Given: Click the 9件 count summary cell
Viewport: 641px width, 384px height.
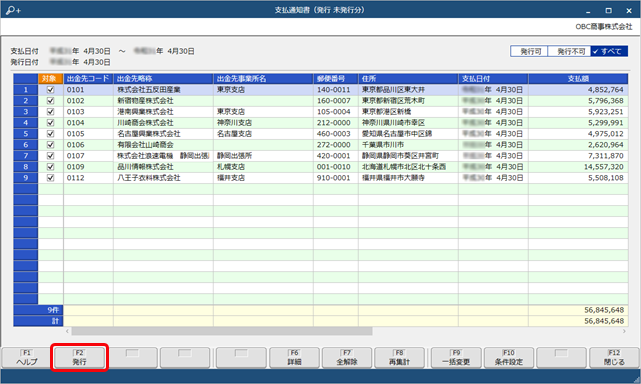Looking at the screenshot, I should [38, 310].
